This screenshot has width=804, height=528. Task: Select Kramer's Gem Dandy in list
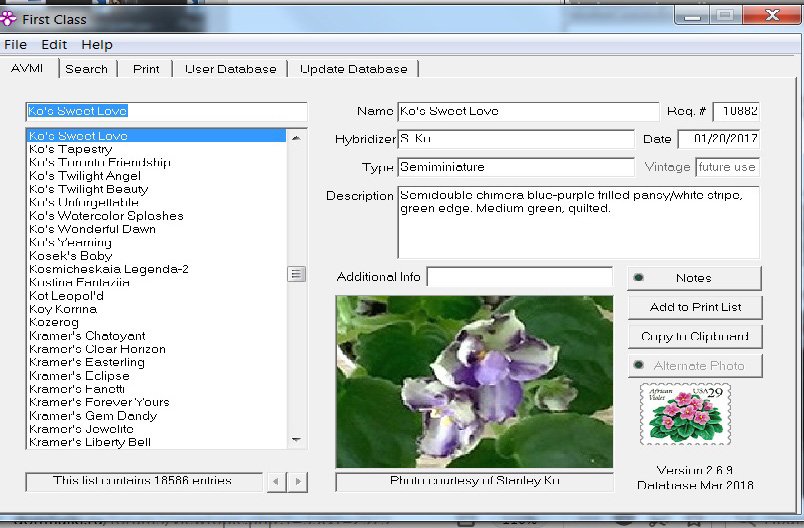[156, 416]
